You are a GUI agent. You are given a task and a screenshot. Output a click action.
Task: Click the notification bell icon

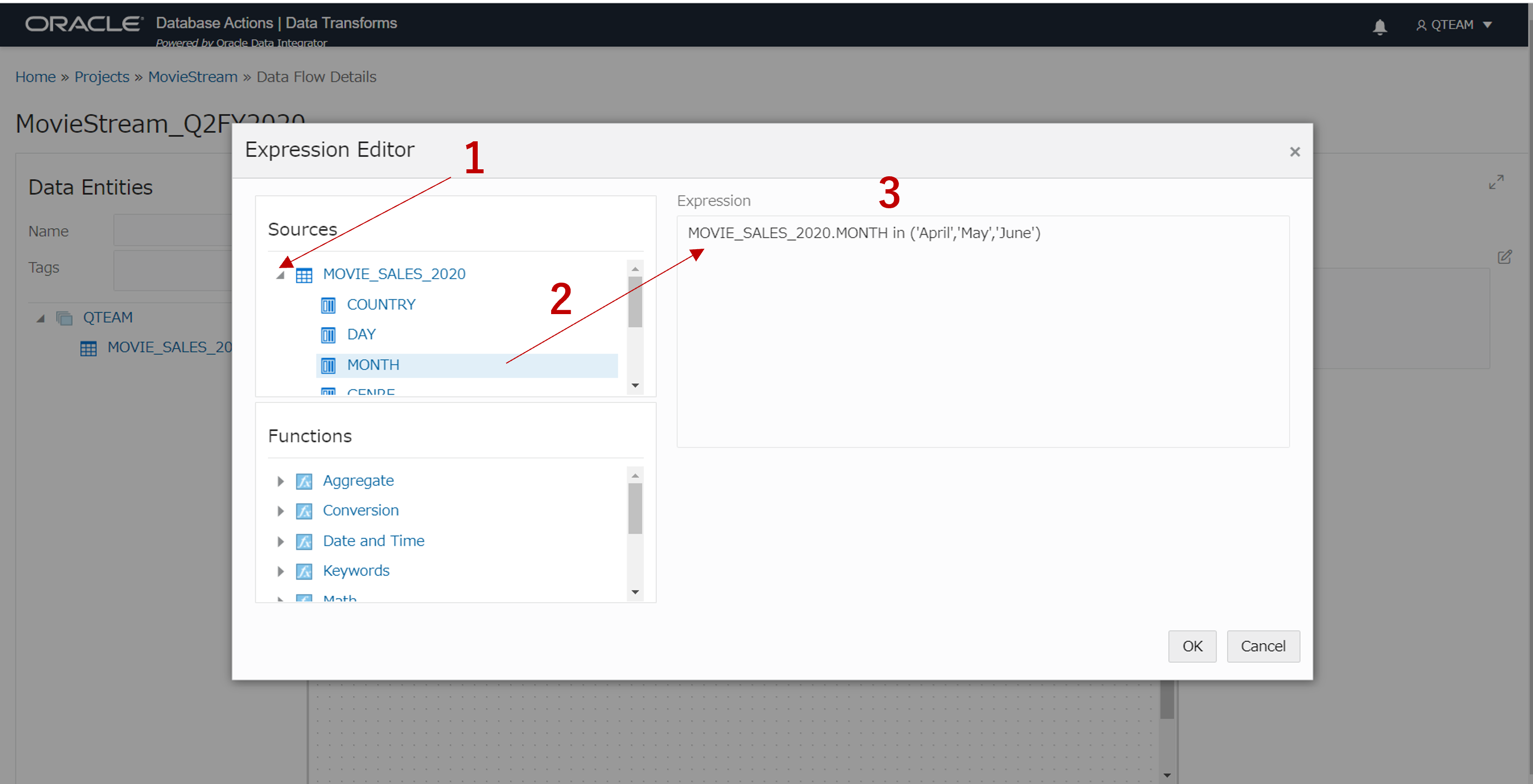tap(1380, 26)
